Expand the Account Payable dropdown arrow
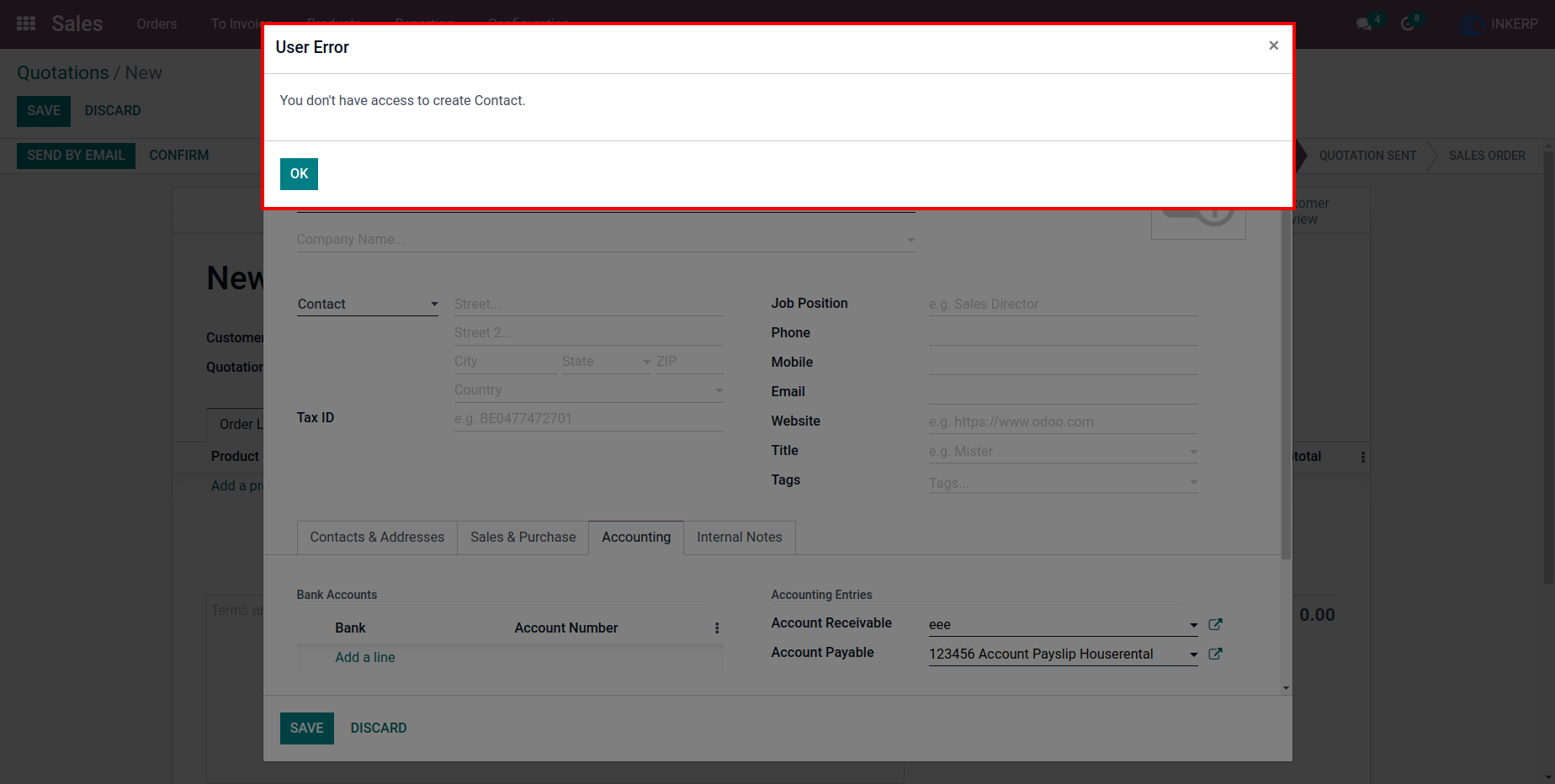Screen dimensions: 1555x784 tap(1193, 654)
